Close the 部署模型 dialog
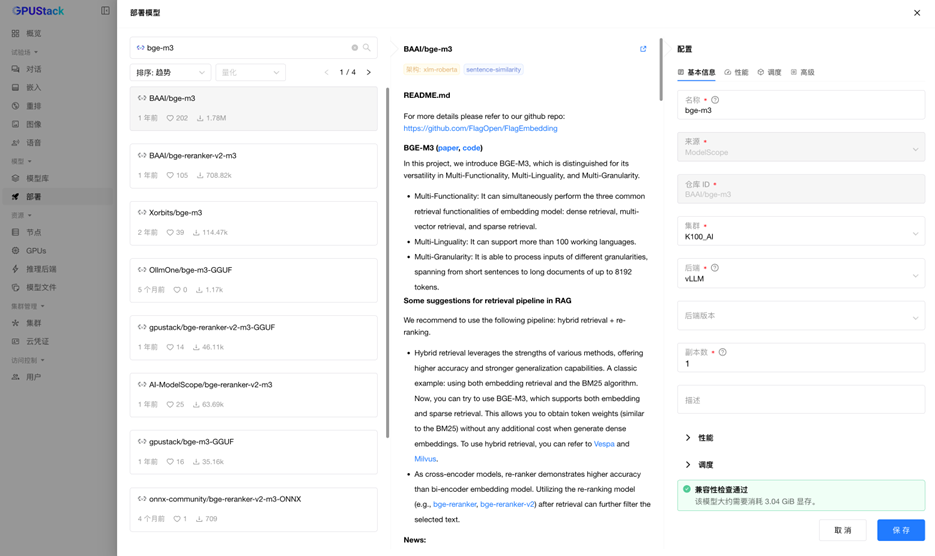 (x=917, y=13)
